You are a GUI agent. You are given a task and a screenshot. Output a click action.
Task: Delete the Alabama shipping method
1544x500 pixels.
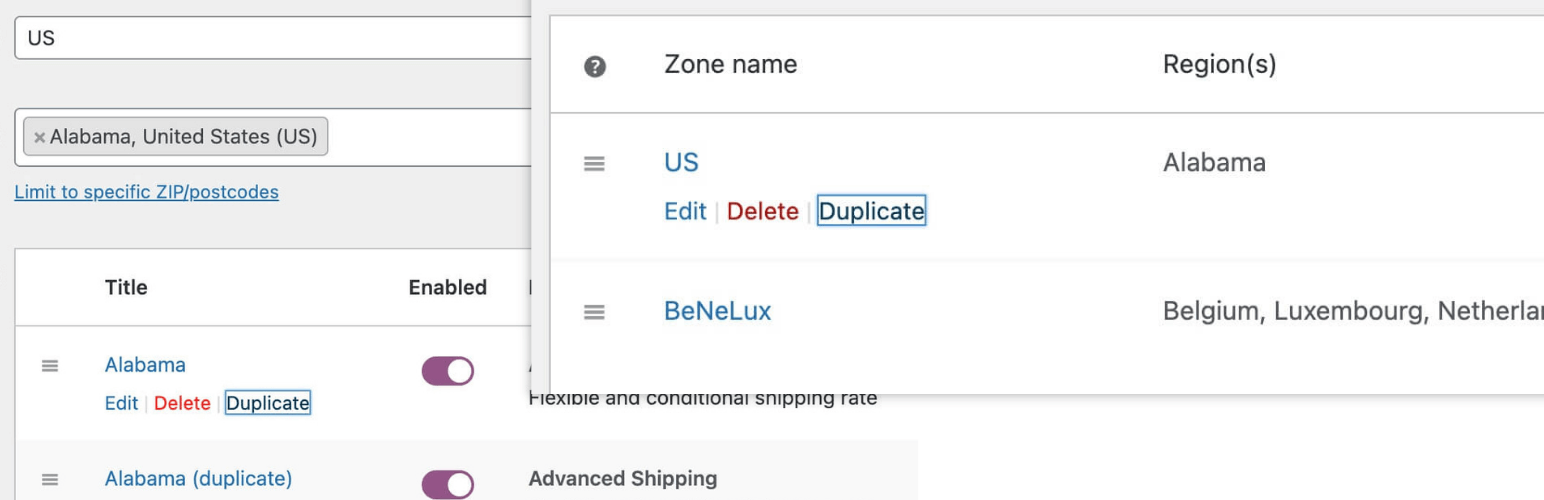tap(182, 403)
